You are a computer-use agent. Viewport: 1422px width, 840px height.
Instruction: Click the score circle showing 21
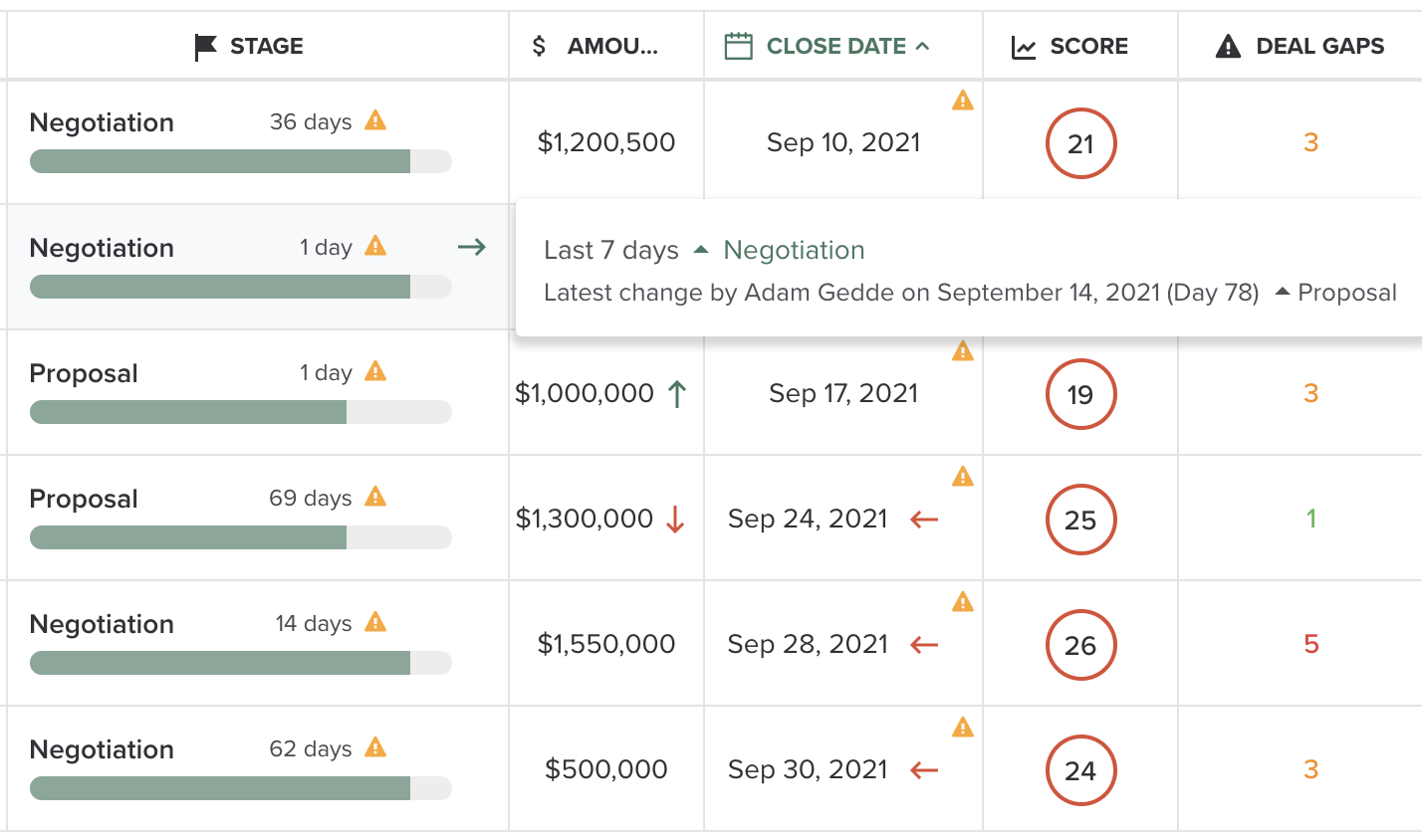(1080, 142)
